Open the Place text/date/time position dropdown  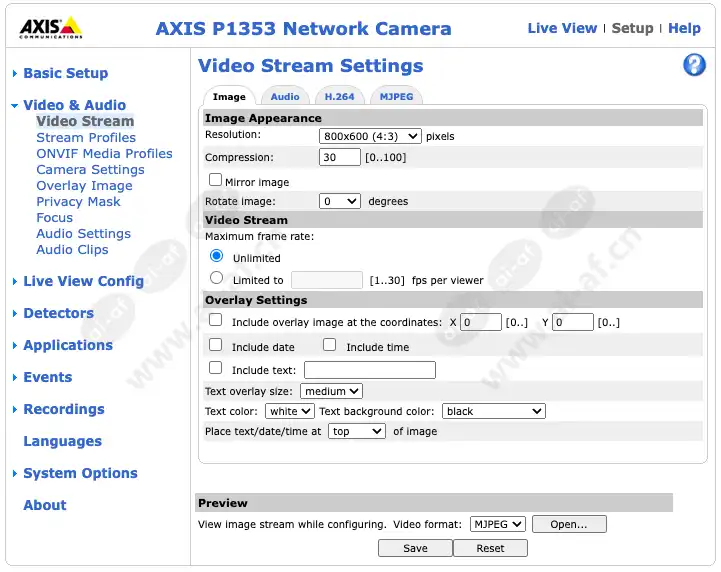coord(356,431)
